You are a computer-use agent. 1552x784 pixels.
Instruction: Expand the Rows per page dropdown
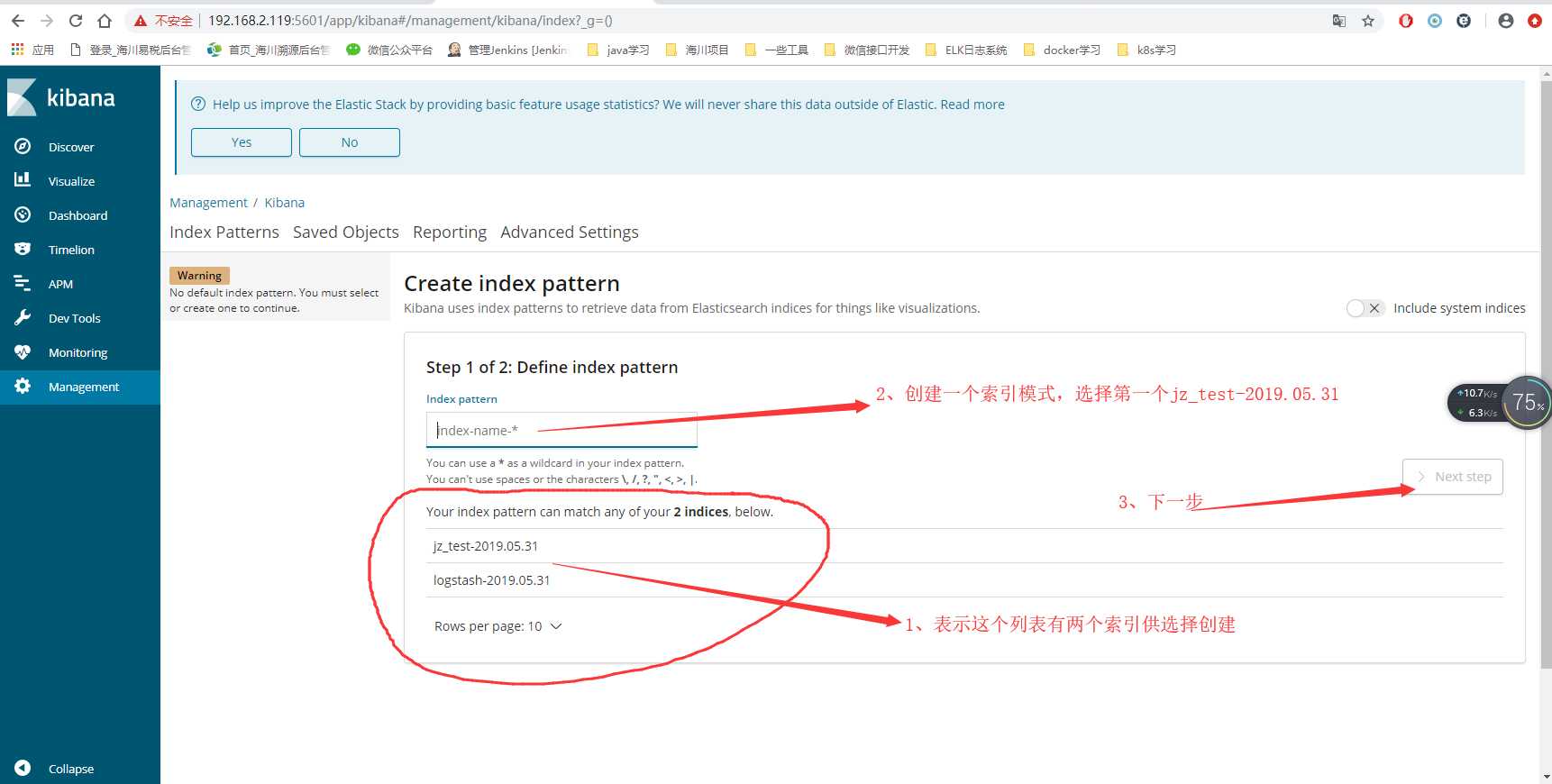[x=498, y=626]
